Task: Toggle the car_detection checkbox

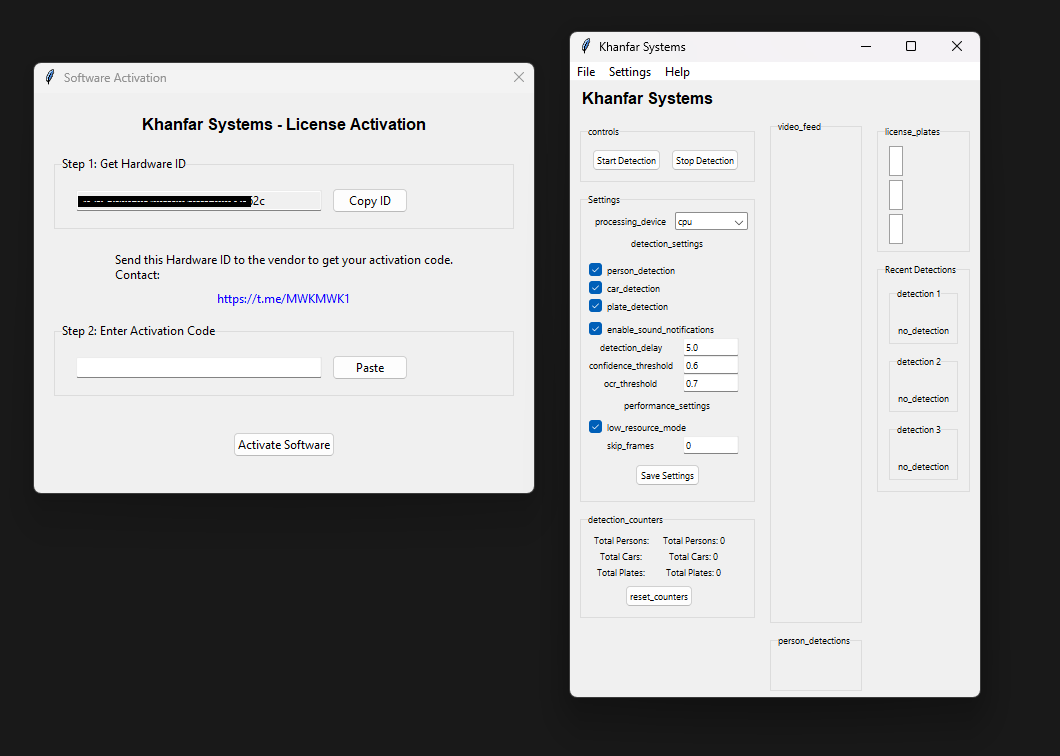Action: tap(596, 288)
